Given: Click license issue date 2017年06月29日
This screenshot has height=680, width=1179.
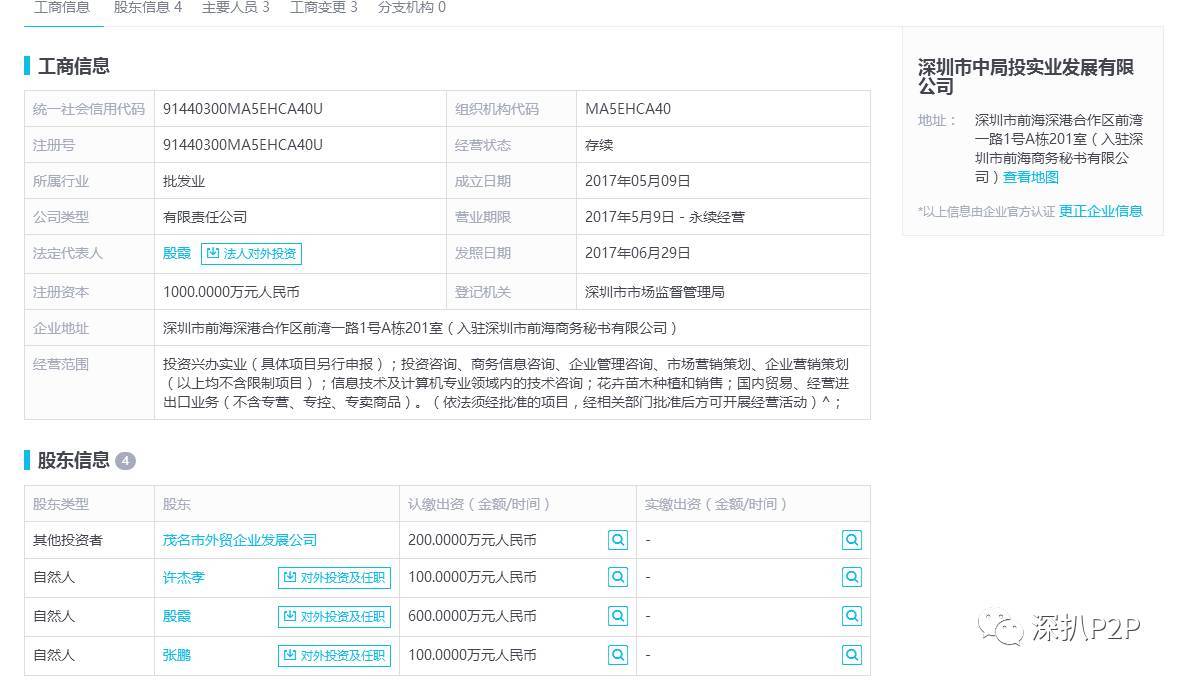Looking at the screenshot, I should (x=638, y=253).
